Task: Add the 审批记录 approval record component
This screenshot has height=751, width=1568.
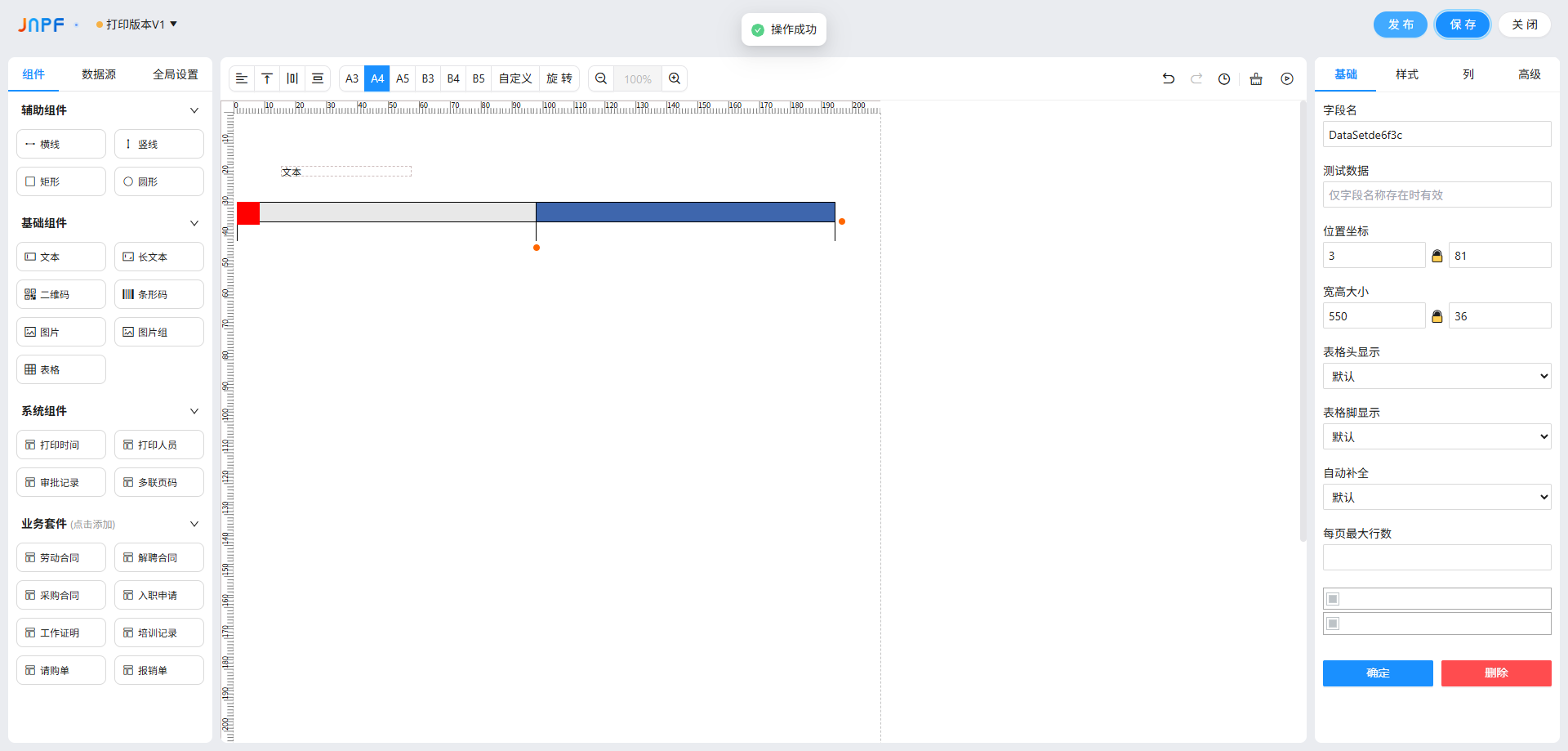Action: click(61, 482)
